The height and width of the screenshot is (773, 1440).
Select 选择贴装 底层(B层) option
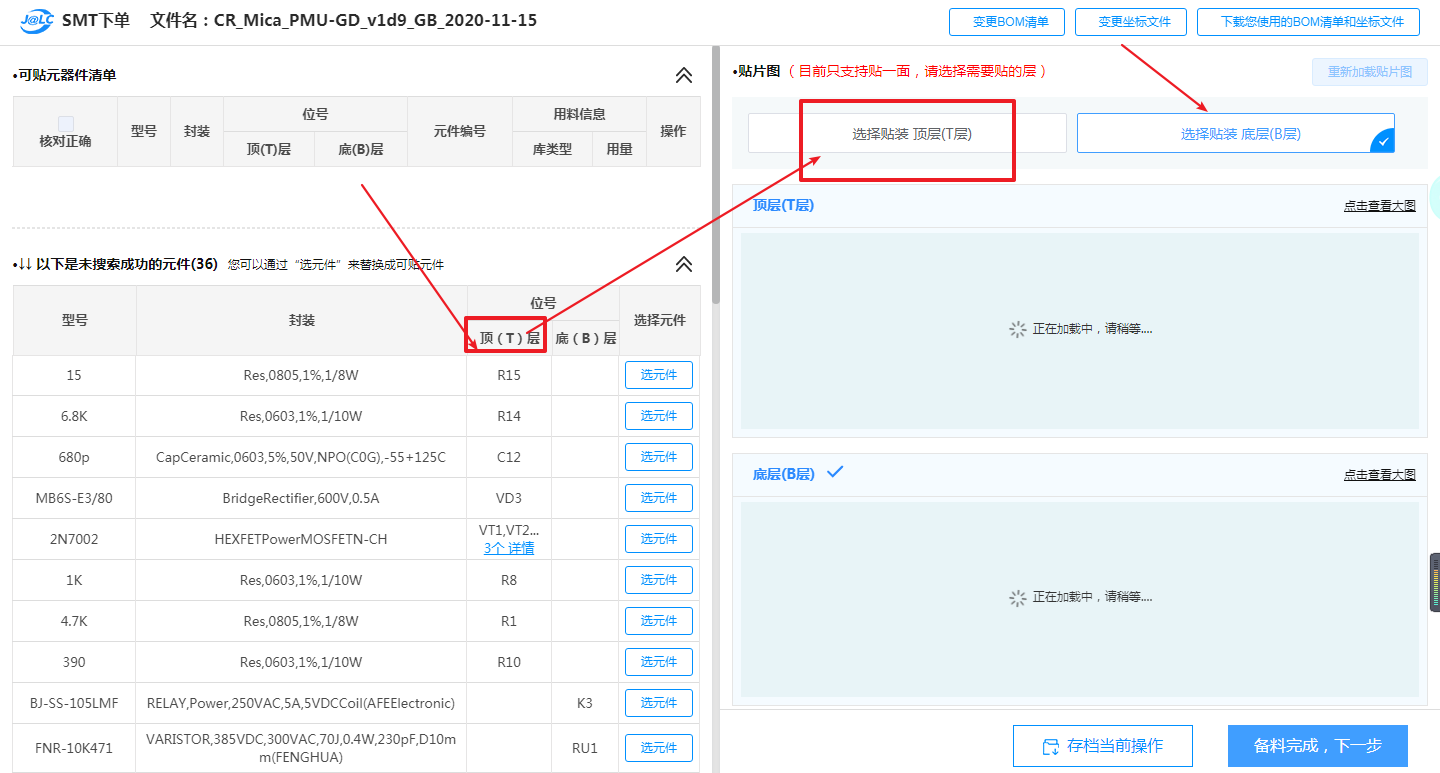pos(1235,133)
